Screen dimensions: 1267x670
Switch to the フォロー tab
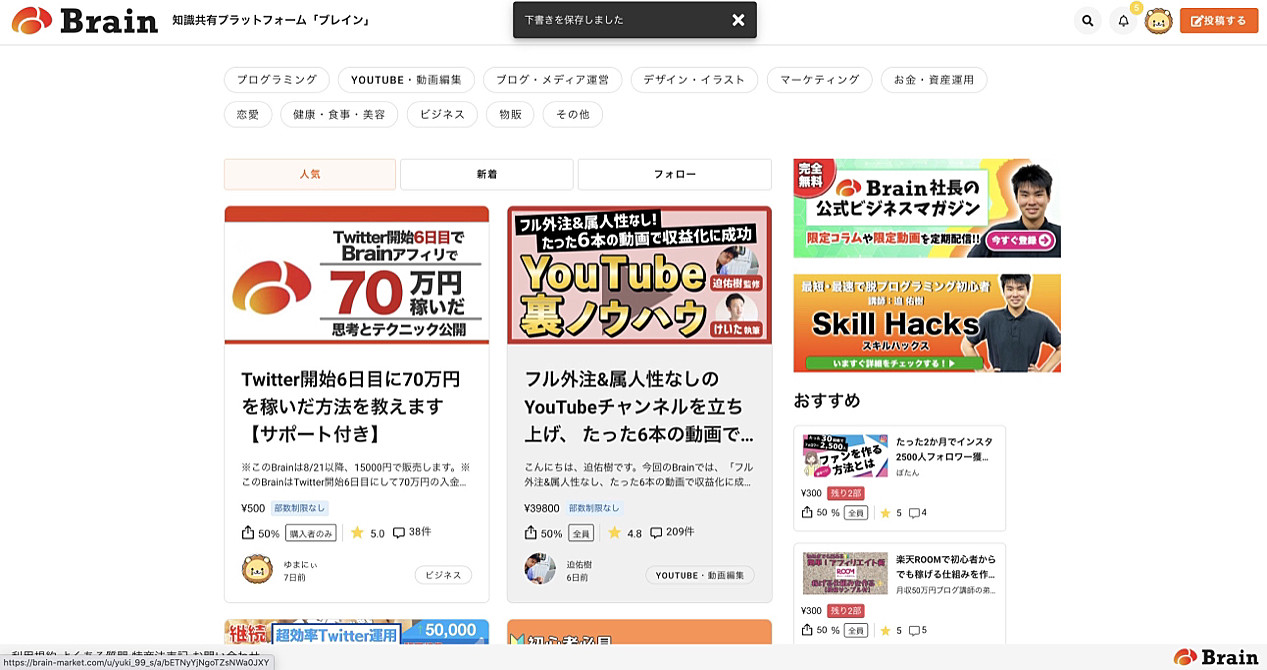pos(675,174)
